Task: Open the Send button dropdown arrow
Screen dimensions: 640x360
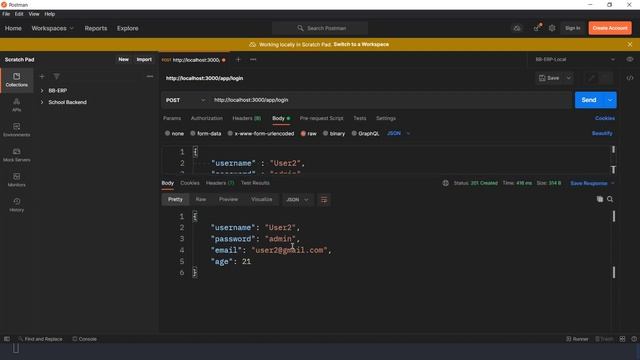Action: tap(610, 100)
